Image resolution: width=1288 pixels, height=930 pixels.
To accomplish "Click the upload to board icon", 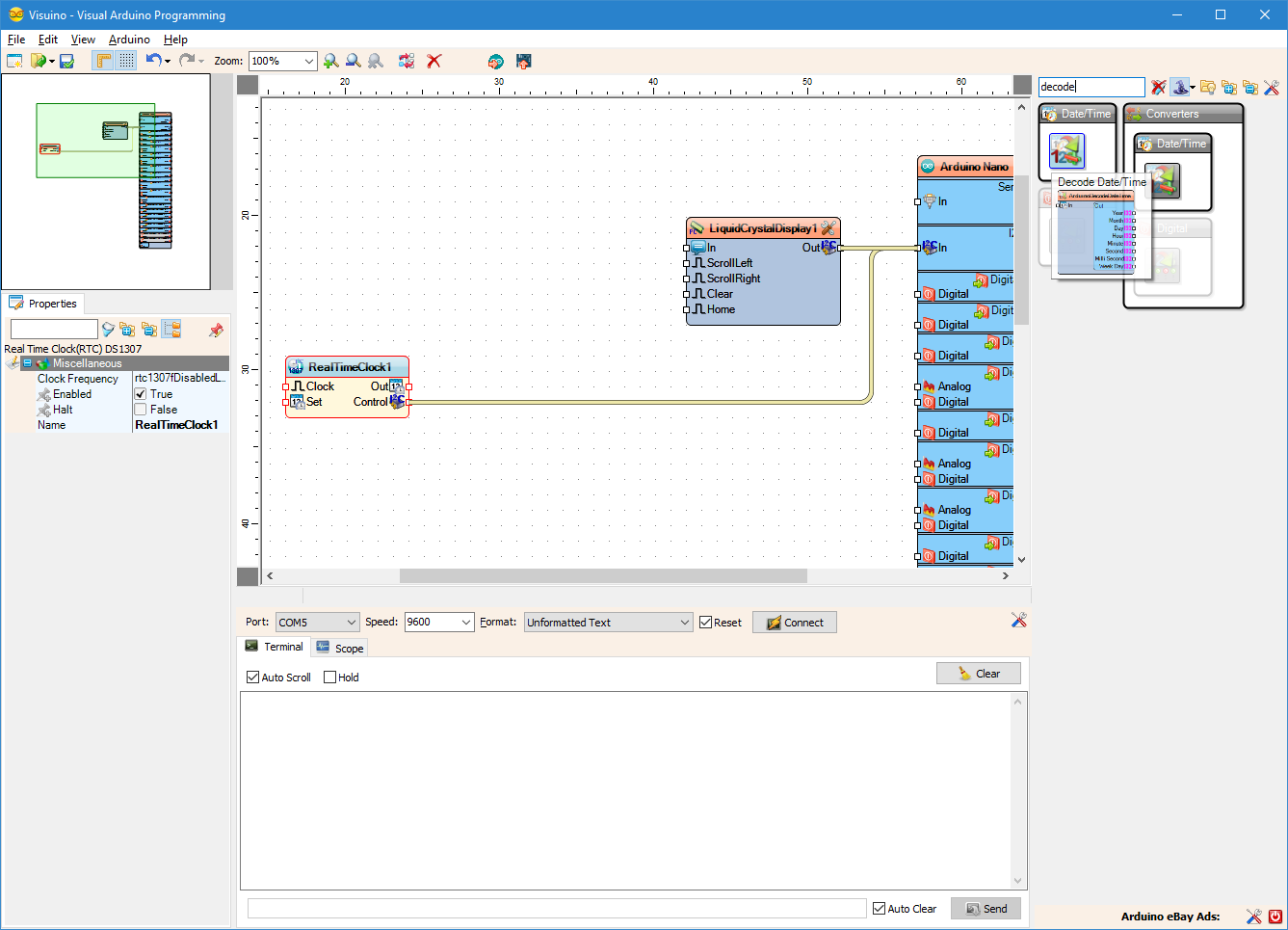I will click(x=524, y=61).
